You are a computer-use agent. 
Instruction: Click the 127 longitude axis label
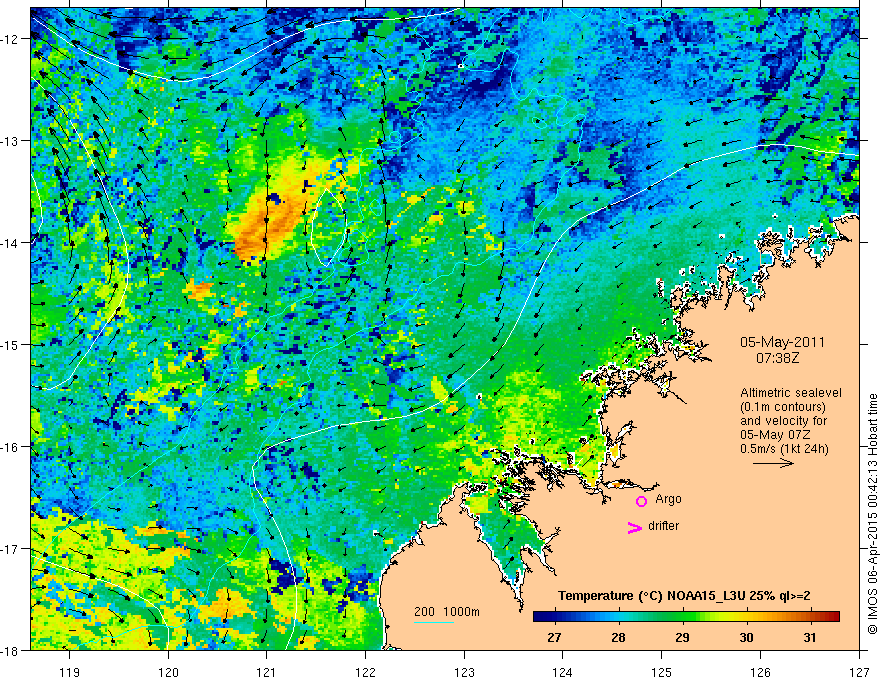point(859,672)
